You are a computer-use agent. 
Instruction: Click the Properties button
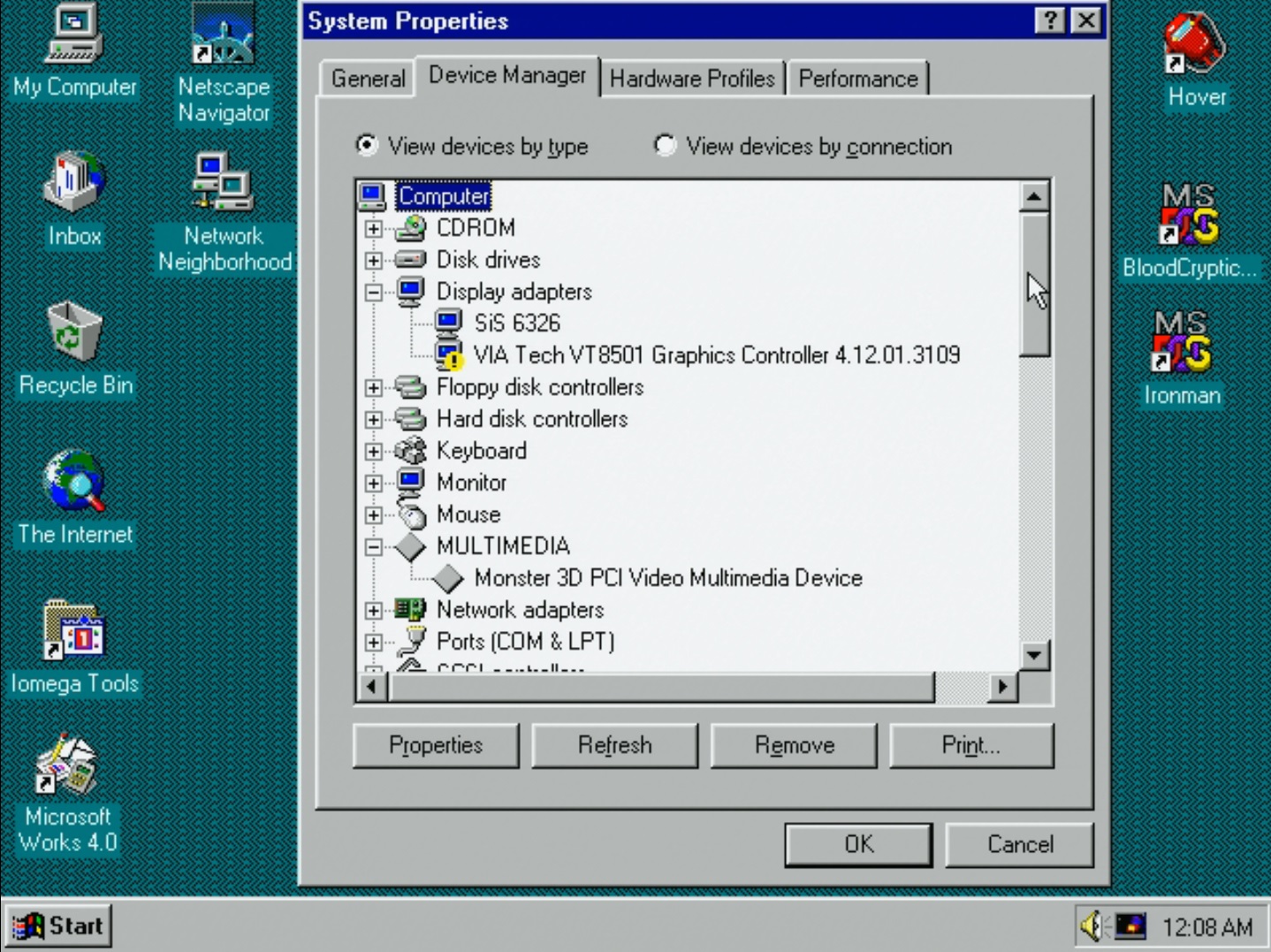pos(436,745)
